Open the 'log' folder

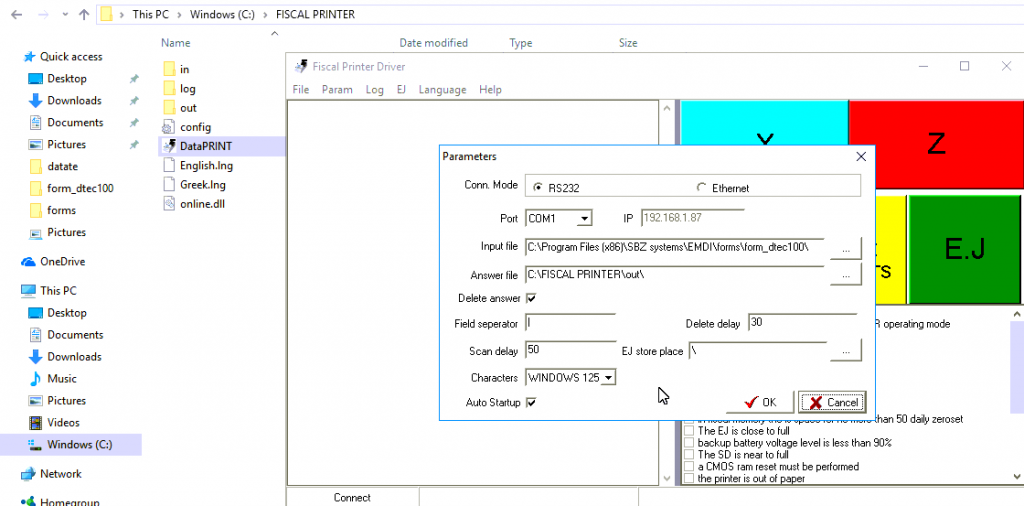tap(187, 88)
